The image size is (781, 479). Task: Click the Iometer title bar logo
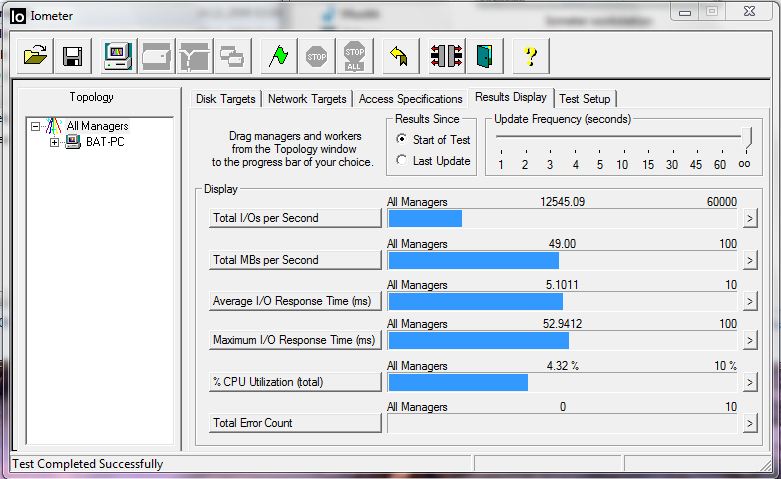point(17,16)
